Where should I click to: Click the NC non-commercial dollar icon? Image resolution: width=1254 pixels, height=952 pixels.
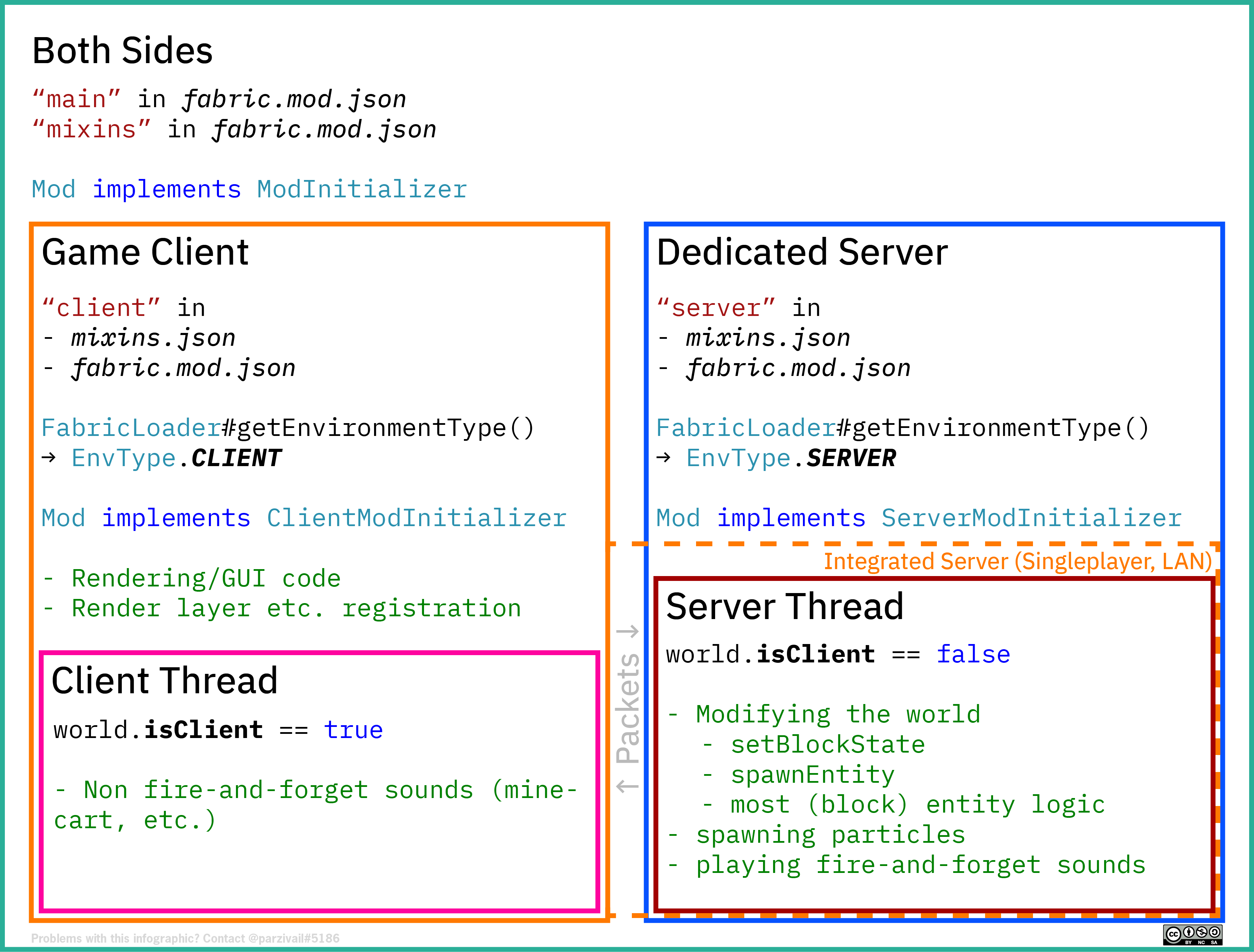(x=1202, y=932)
